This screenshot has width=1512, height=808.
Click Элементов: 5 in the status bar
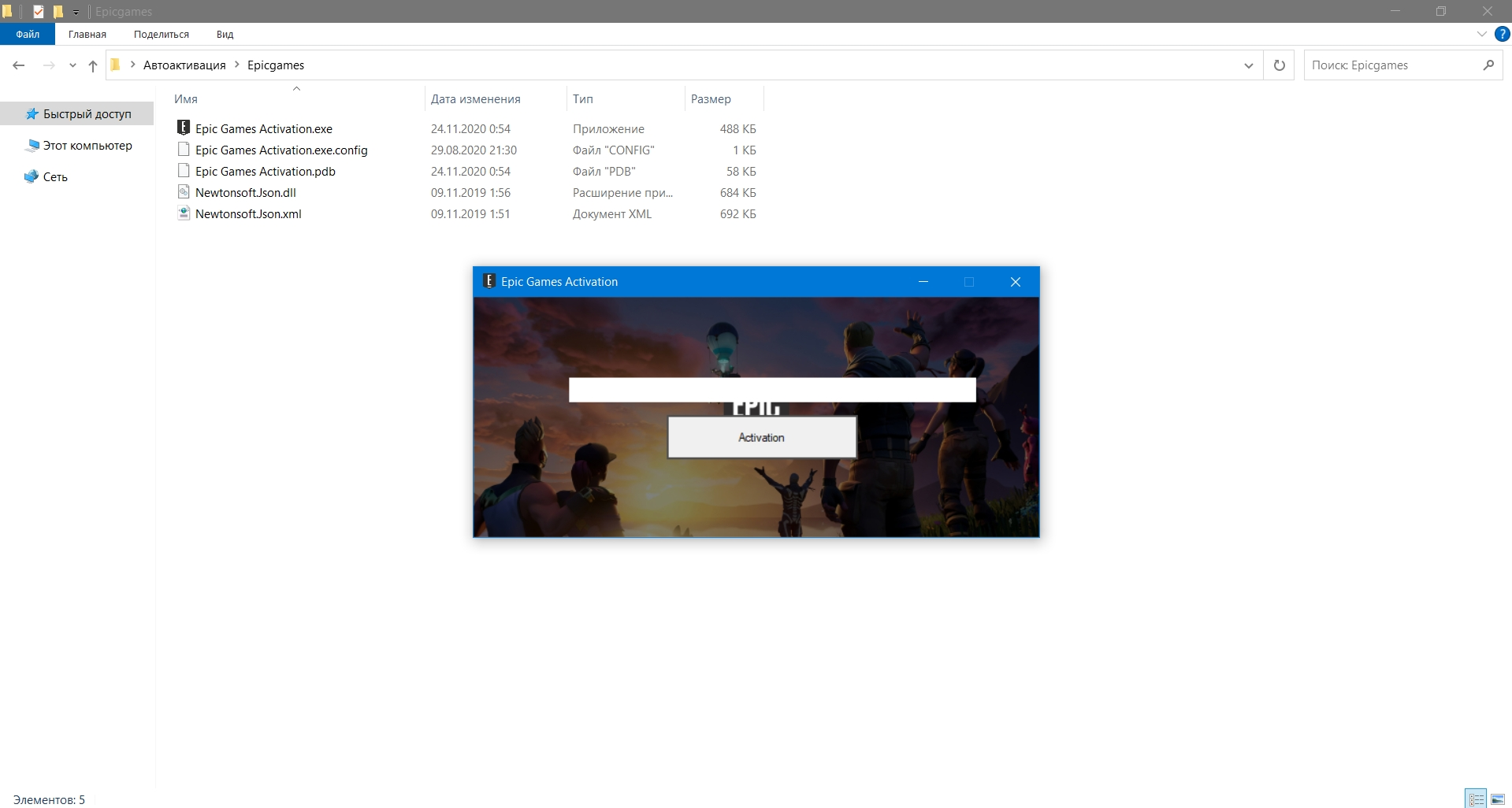(x=49, y=799)
